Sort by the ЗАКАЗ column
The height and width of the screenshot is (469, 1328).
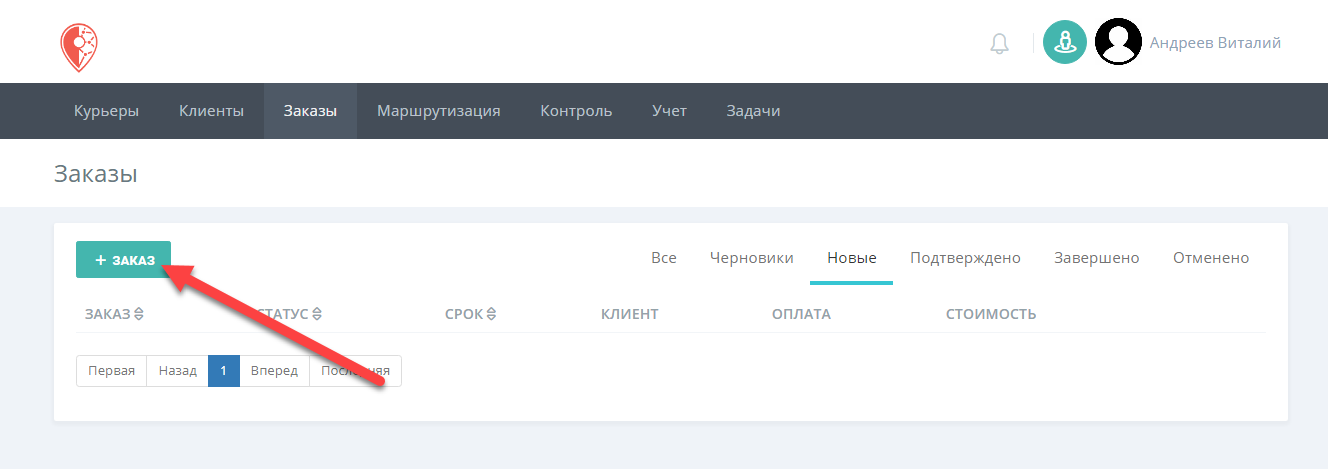pos(114,314)
